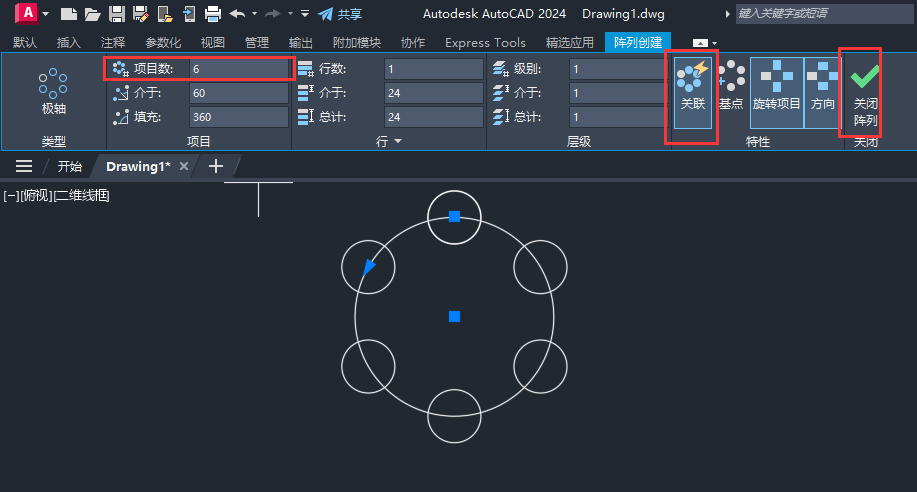Open the undo history dropdown arrow
This screenshot has width=917, height=492.
pyautogui.click(x=254, y=14)
